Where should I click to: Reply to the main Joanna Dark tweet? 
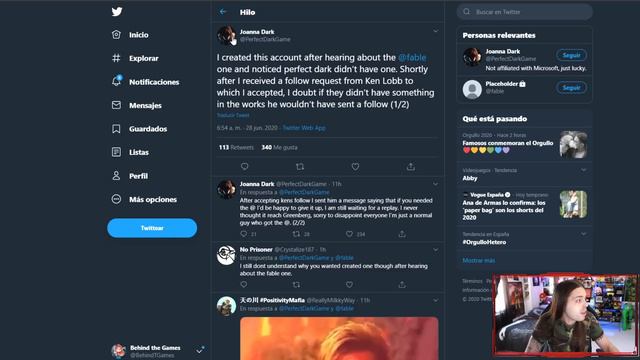point(244,167)
